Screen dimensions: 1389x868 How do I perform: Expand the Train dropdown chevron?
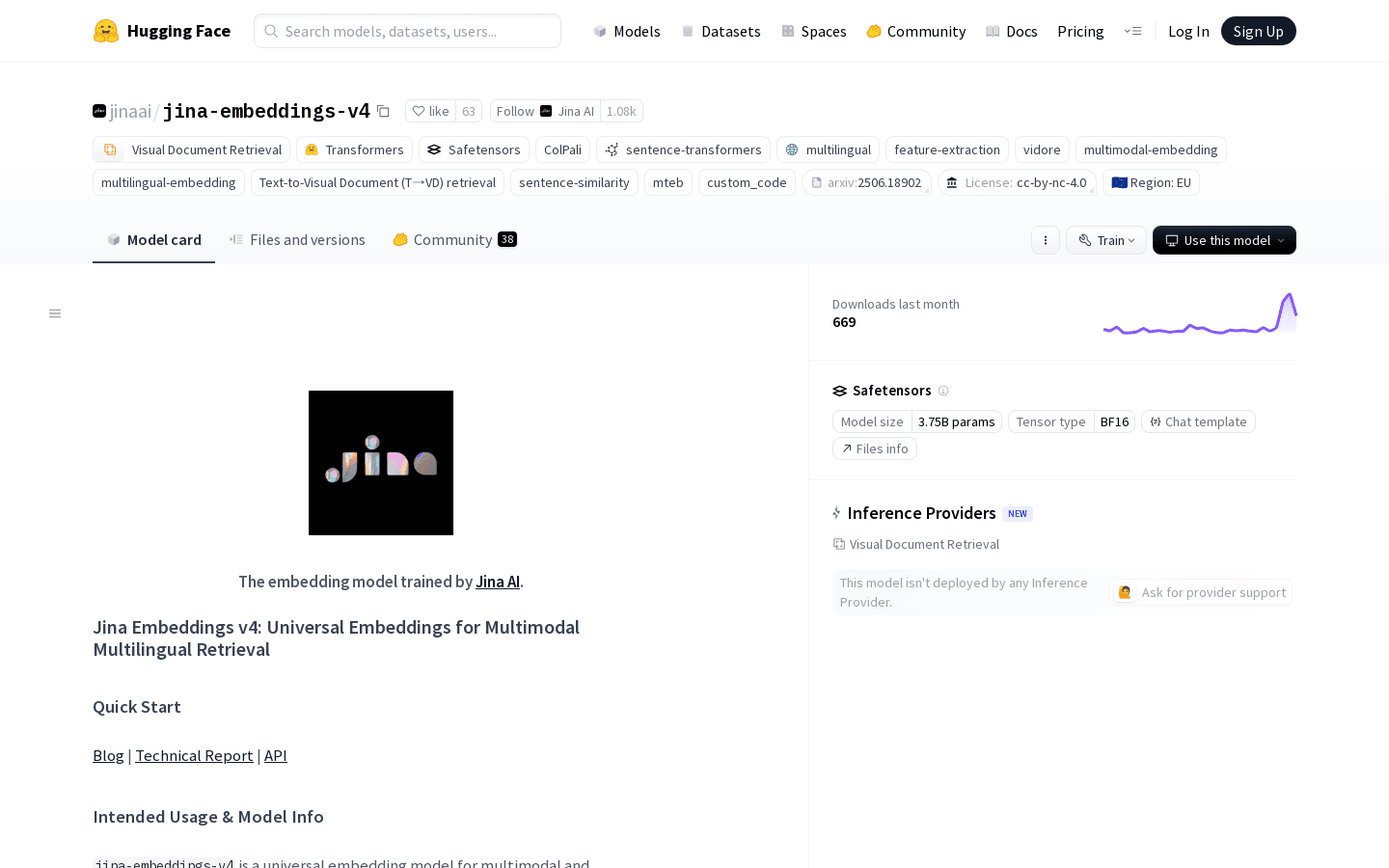point(1130,240)
